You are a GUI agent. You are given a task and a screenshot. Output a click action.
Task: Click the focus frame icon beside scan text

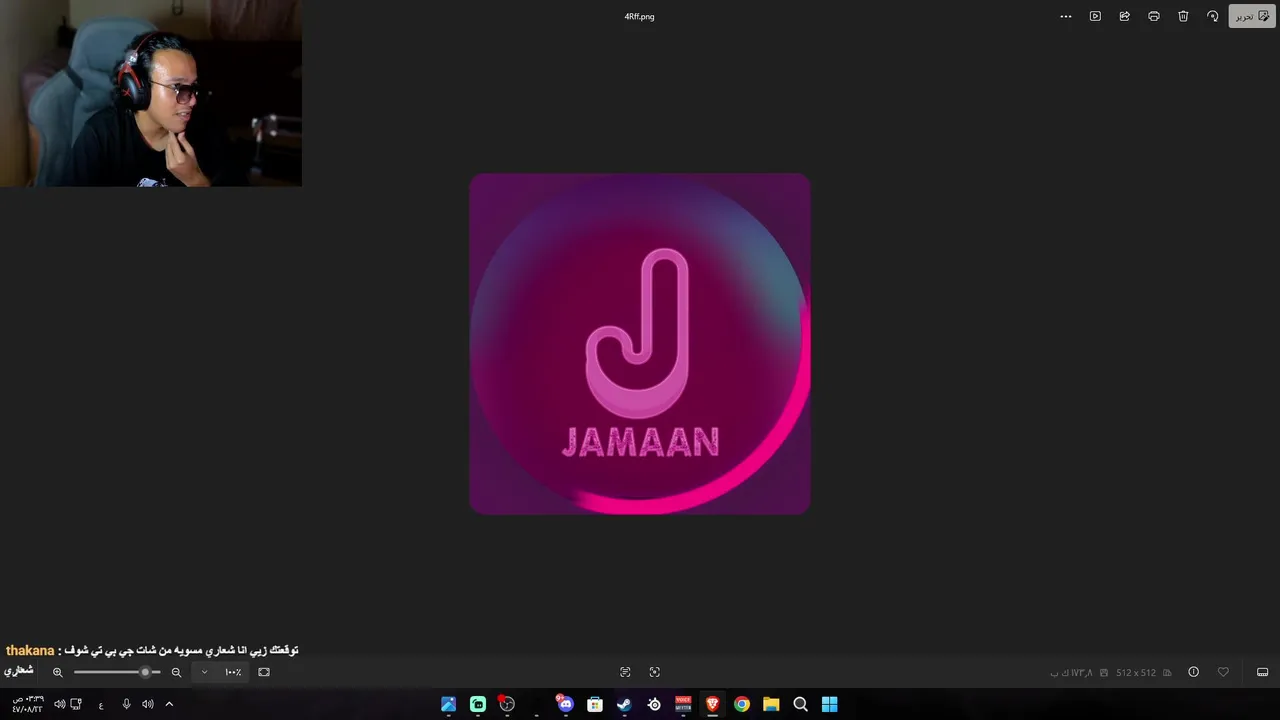click(x=655, y=672)
